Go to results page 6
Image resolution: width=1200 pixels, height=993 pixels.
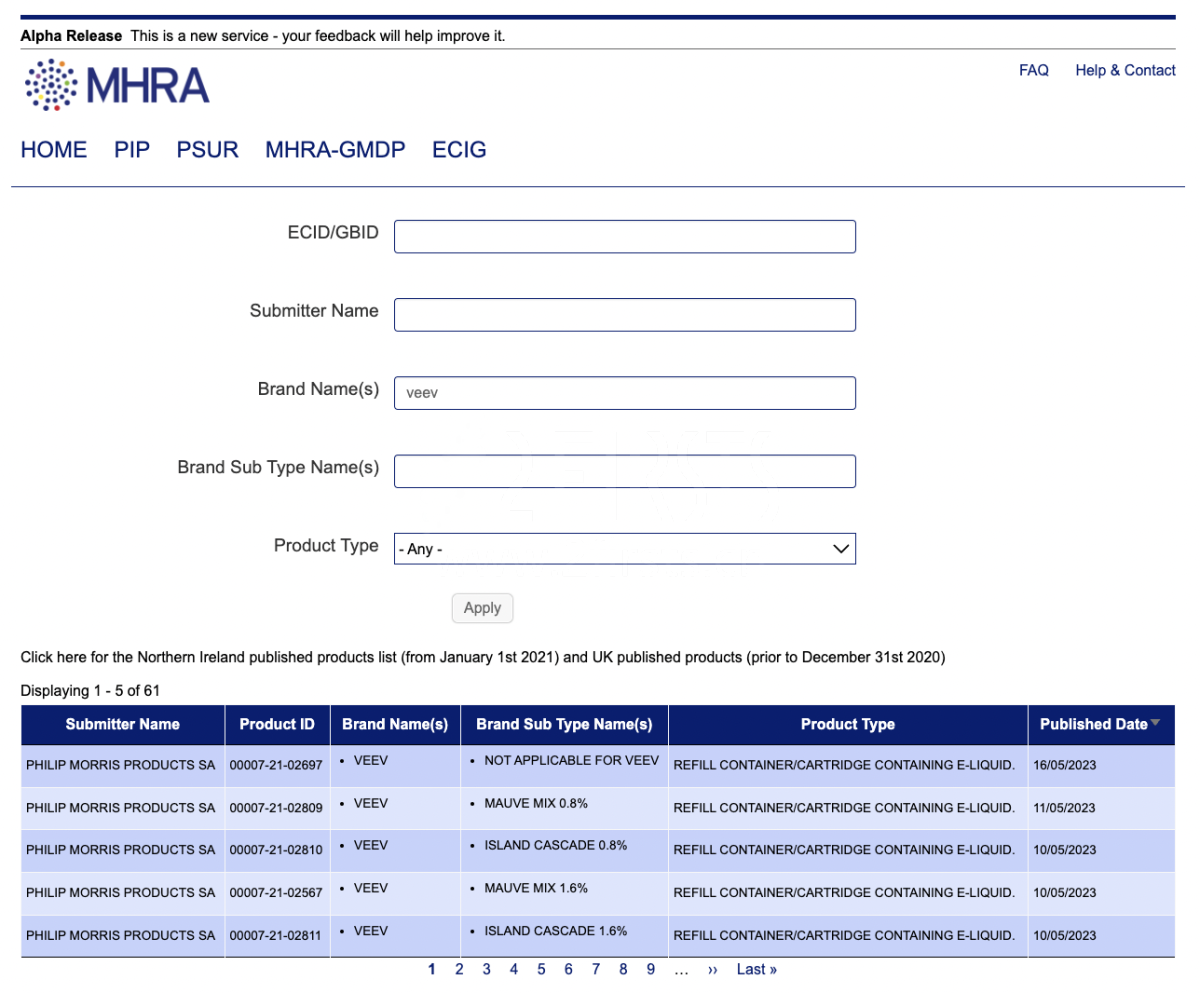pyautogui.click(x=568, y=969)
